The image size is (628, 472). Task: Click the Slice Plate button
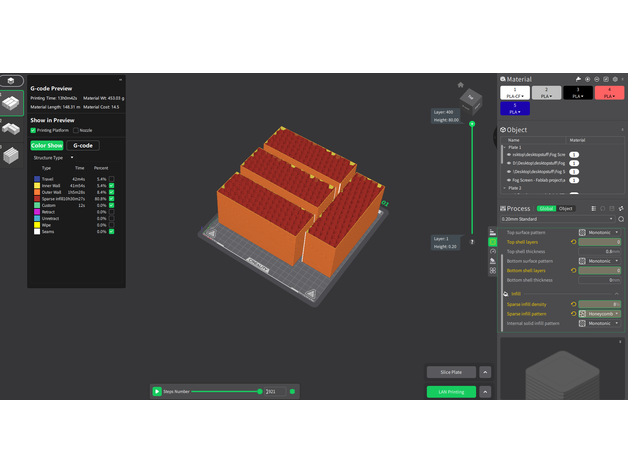451,372
